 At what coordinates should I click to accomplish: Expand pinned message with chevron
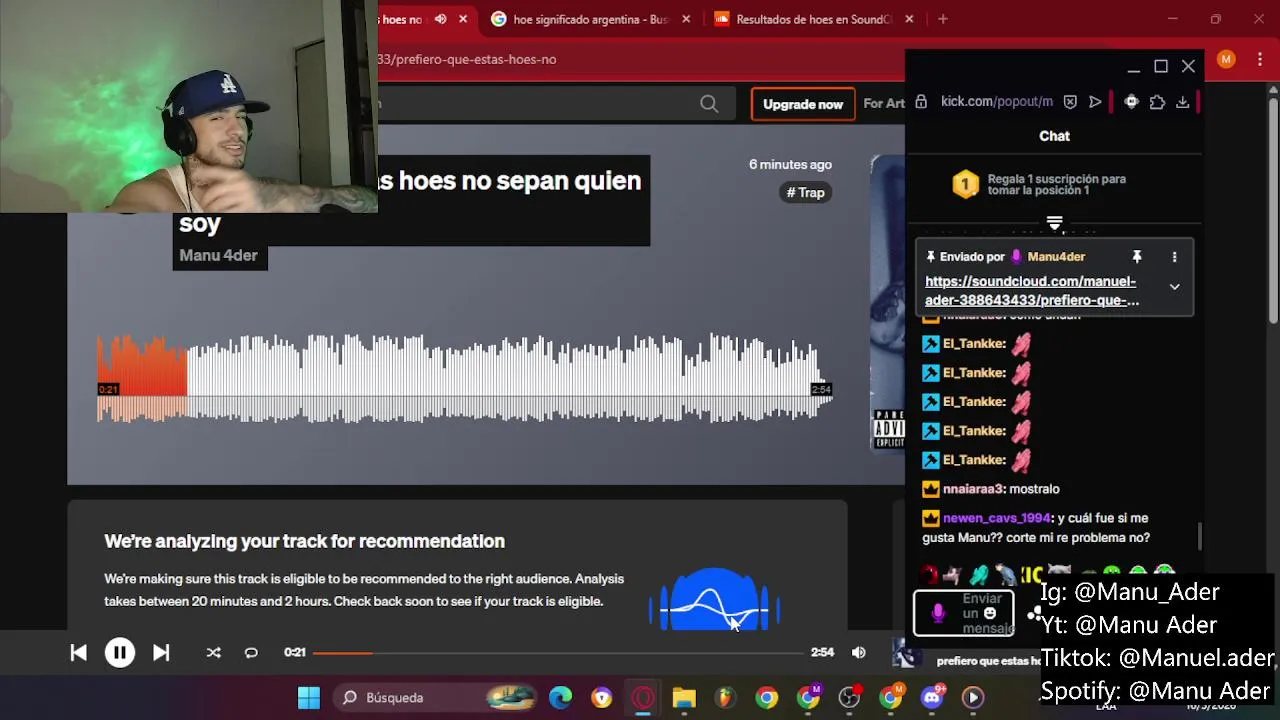tap(1174, 287)
